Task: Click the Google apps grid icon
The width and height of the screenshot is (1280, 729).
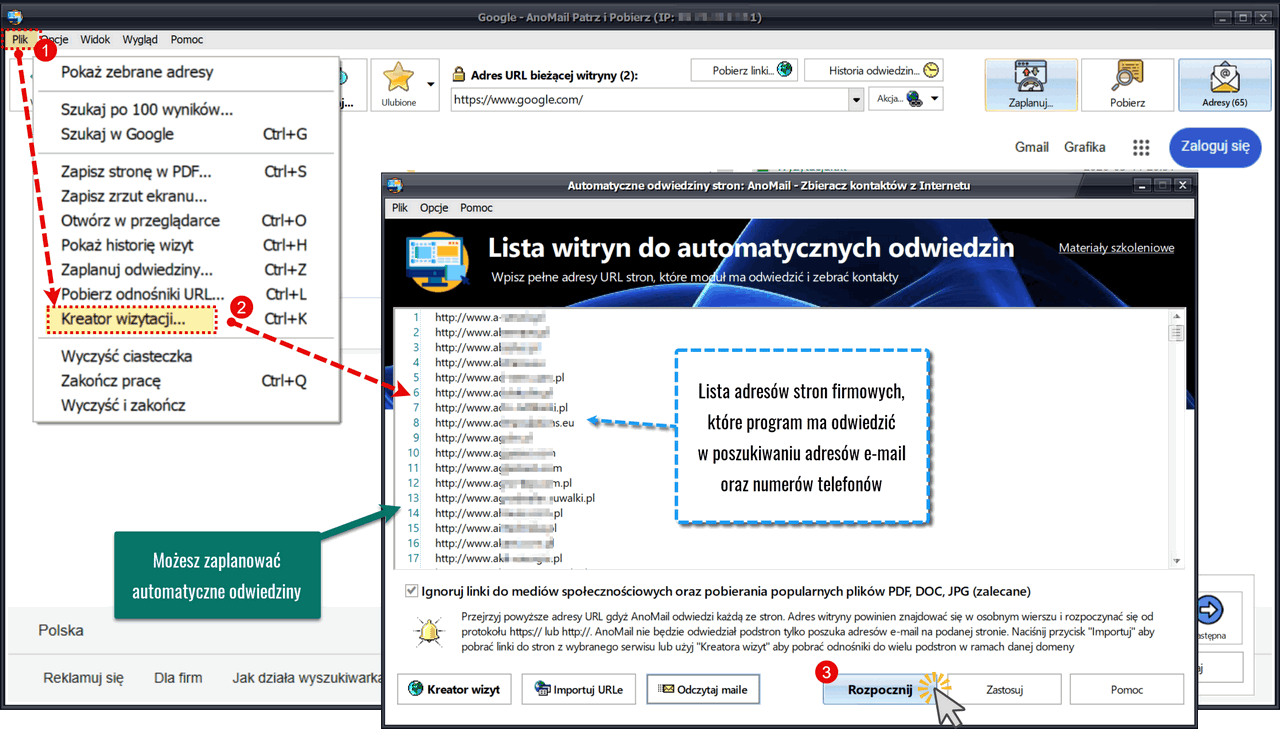Action: 1141,148
